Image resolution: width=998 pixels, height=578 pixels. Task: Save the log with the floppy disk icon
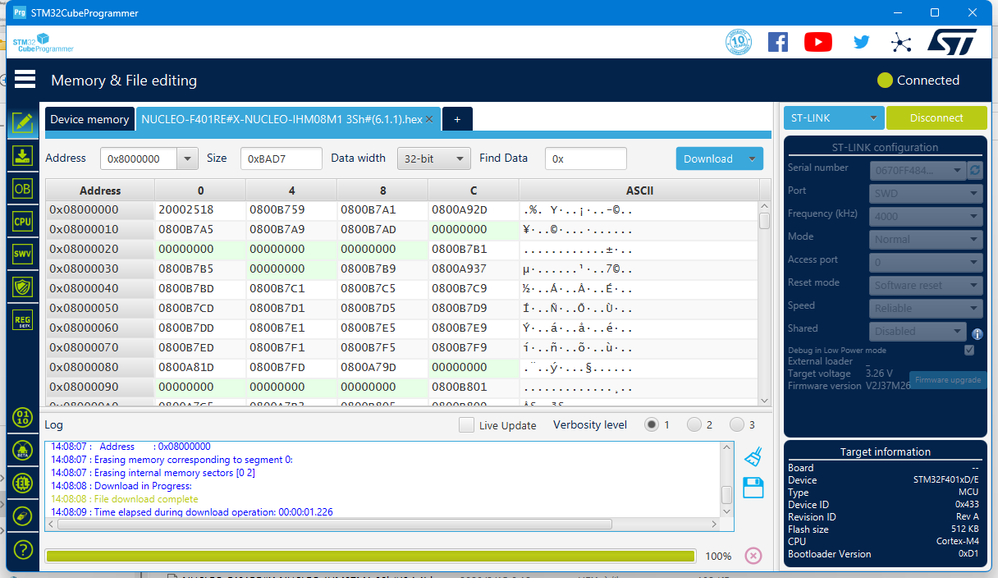point(753,488)
